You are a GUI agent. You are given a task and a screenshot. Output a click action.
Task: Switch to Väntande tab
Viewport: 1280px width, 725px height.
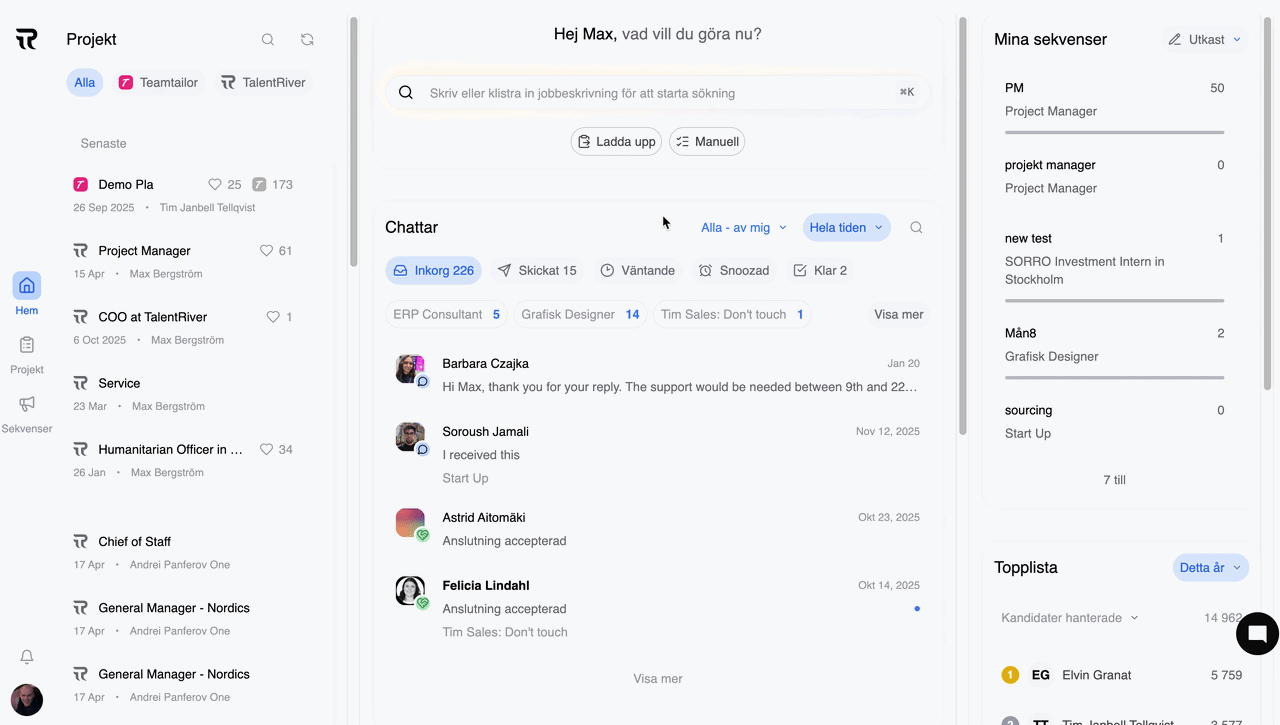point(638,271)
